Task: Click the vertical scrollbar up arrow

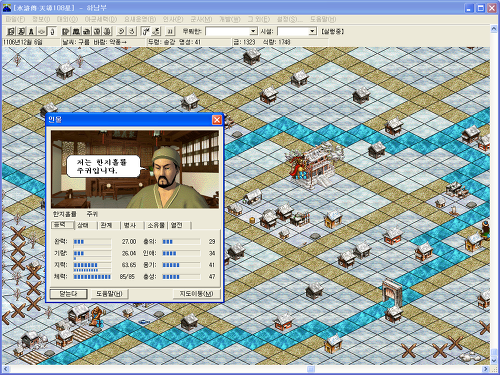Action: [494, 29]
